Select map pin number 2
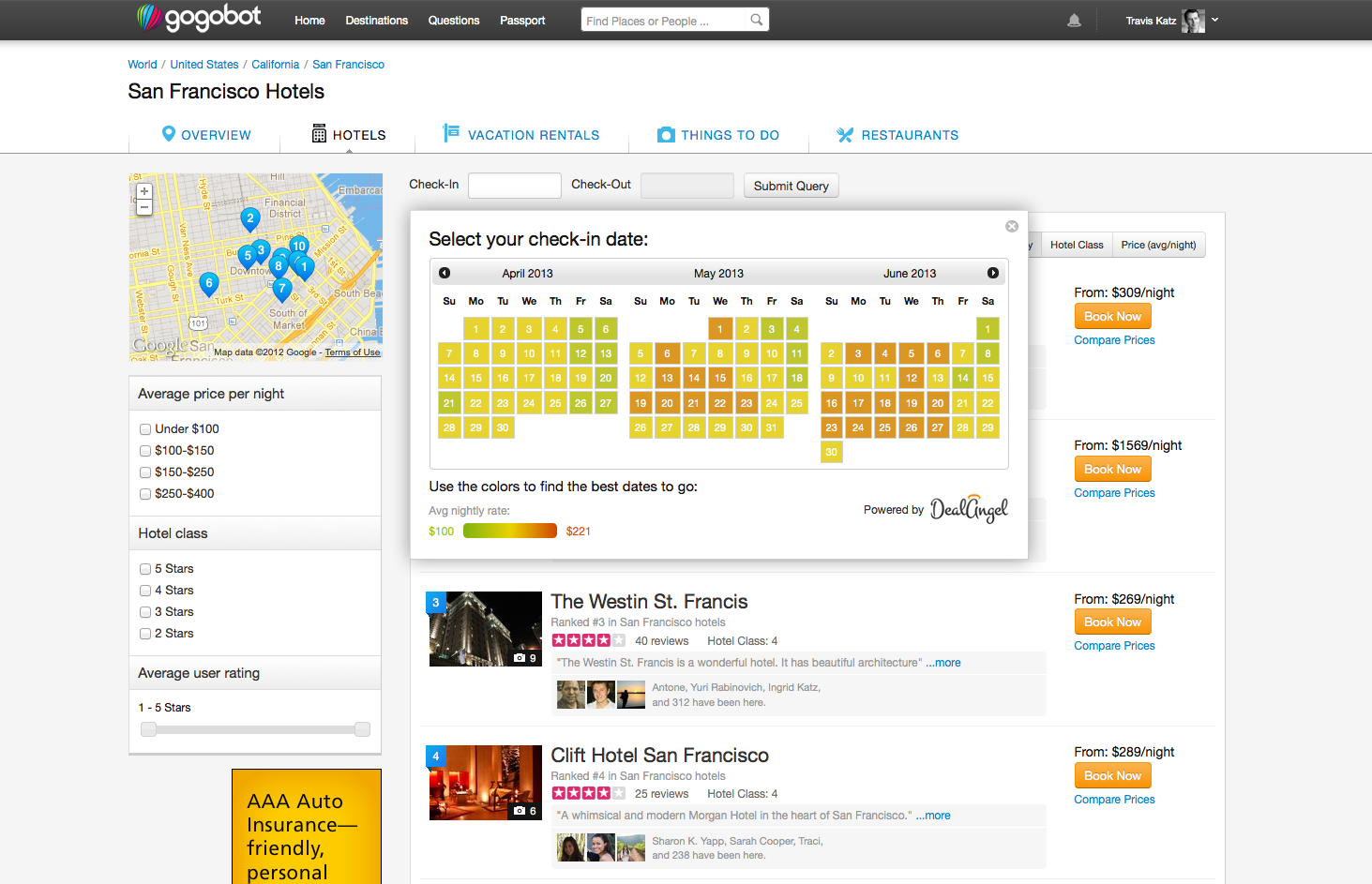Viewport: 1372px width, 884px height. (x=249, y=219)
